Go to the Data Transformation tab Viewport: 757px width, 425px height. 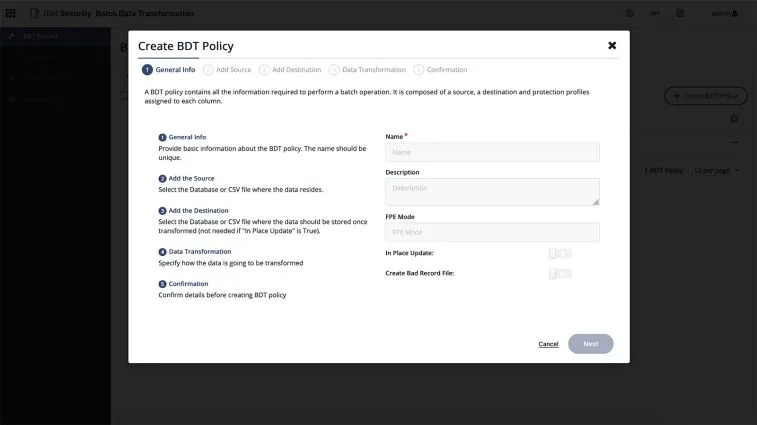374,70
